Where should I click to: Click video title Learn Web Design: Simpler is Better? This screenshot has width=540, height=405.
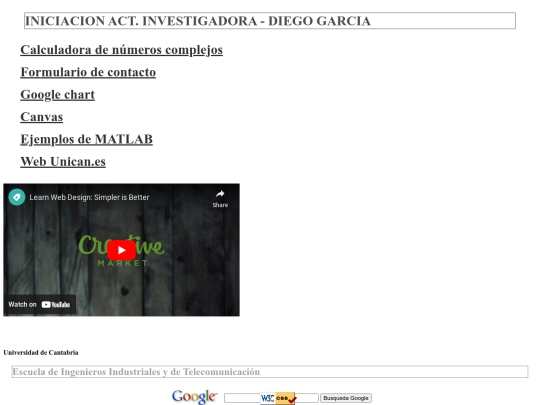89,197
